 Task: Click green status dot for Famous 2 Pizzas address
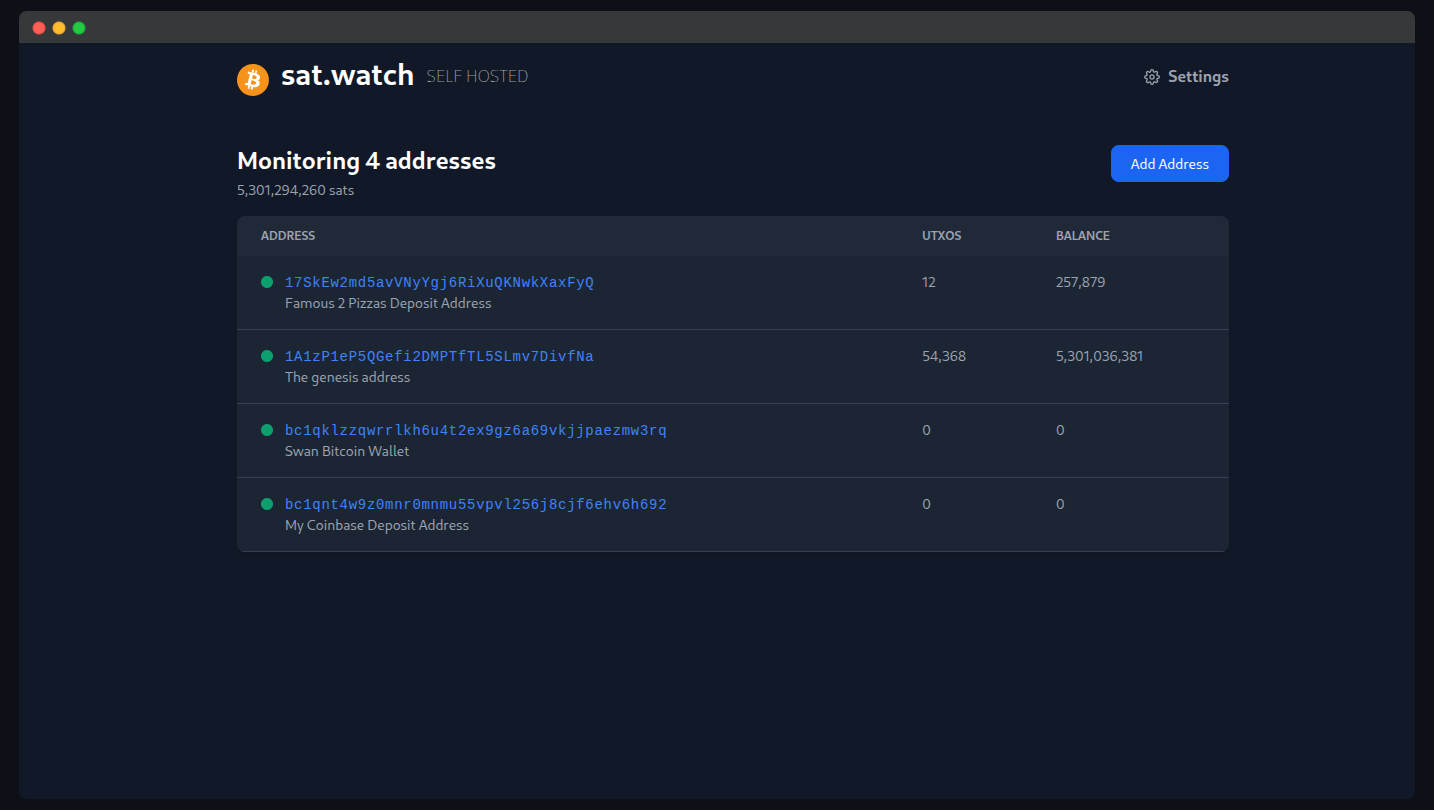267,282
